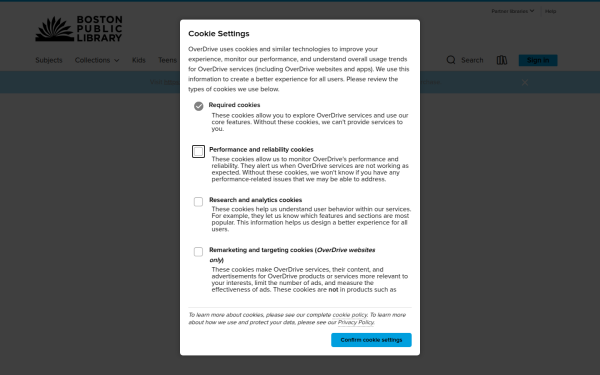Select the Teens navigation item
This screenshot has height=375, width=600.
[167, 60]
